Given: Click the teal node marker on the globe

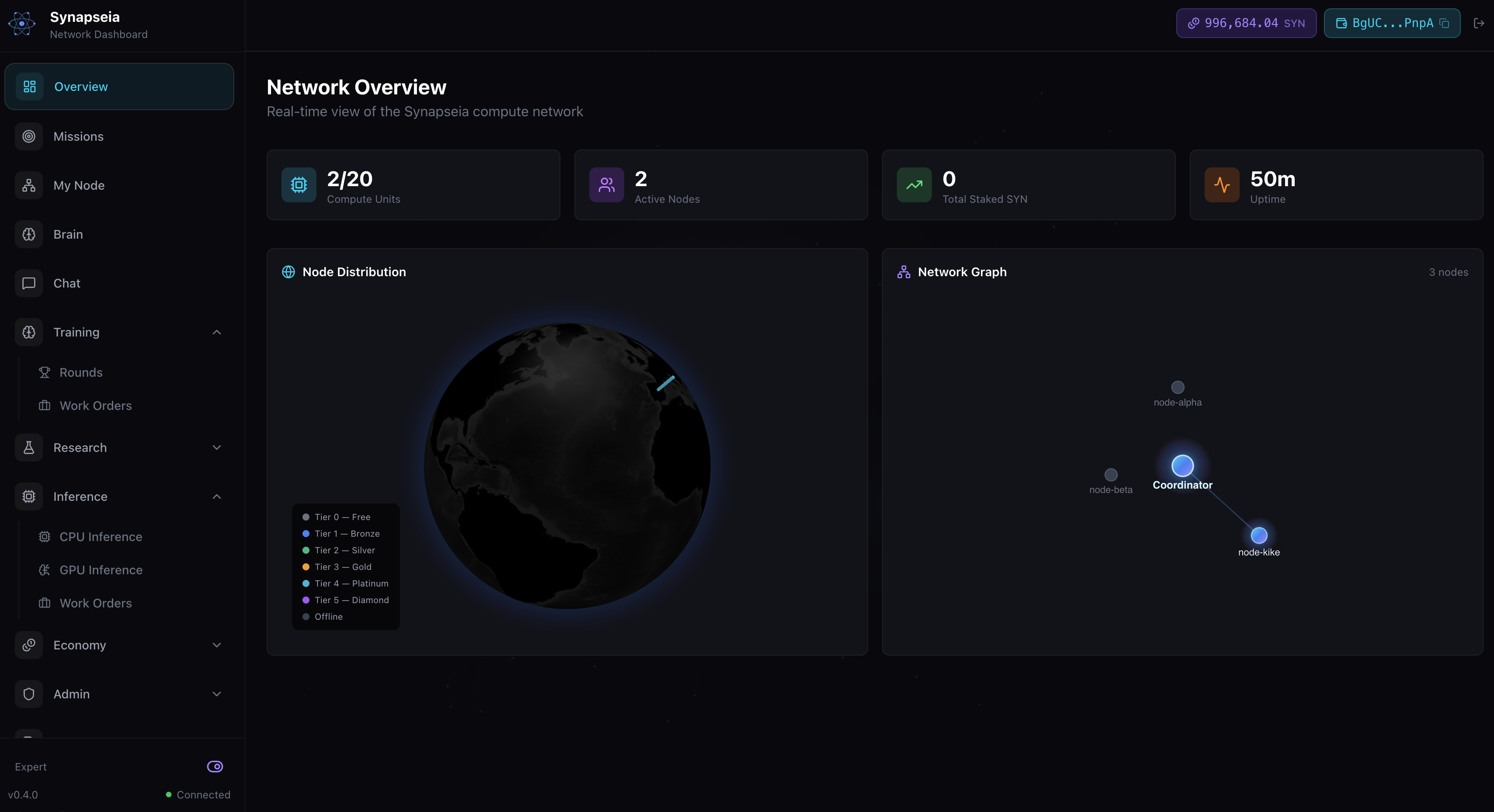Looking at the screenshot, I should [665, 383].
